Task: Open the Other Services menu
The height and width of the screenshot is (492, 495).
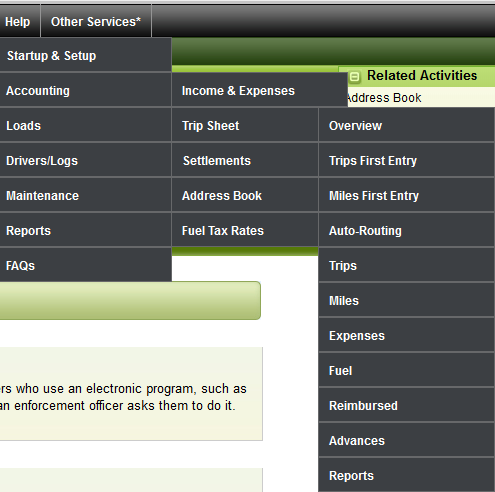Action: [96, 22]
